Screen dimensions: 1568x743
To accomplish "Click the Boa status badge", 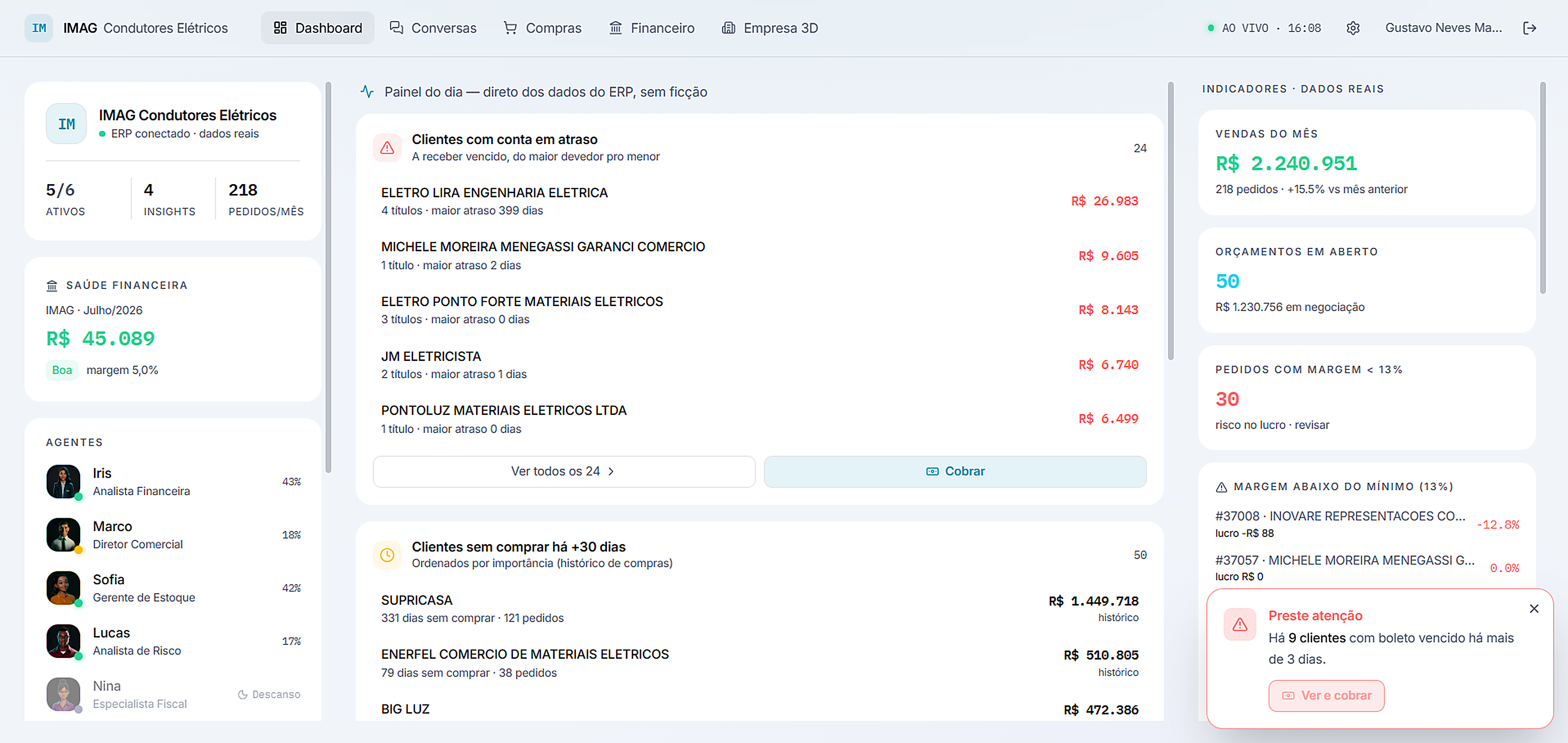I will click(x=61, y=370).
